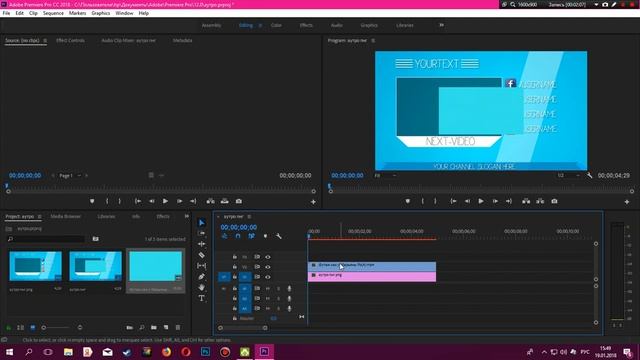Click Find magnifier in Project panel footer
This screenshot has width=640, height=360.
point(142,327)
